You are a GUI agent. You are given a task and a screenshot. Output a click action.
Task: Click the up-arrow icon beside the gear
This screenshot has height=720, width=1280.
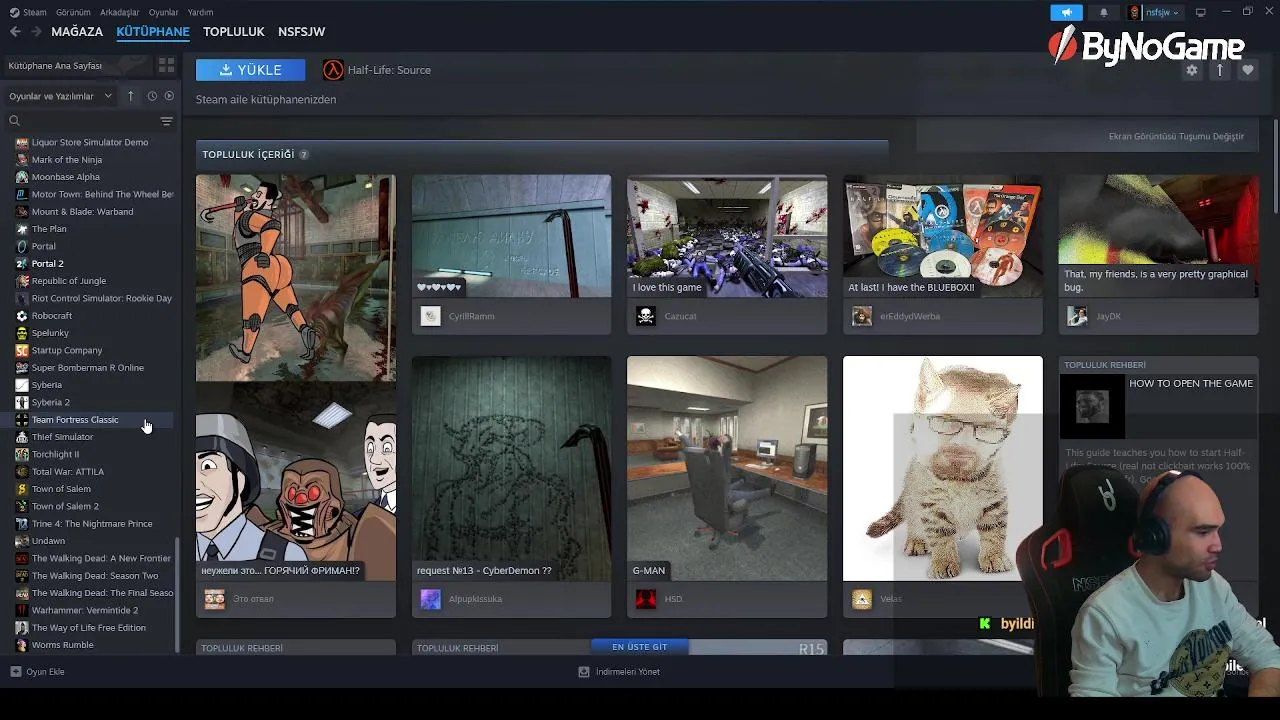[x=1219, y=70]
